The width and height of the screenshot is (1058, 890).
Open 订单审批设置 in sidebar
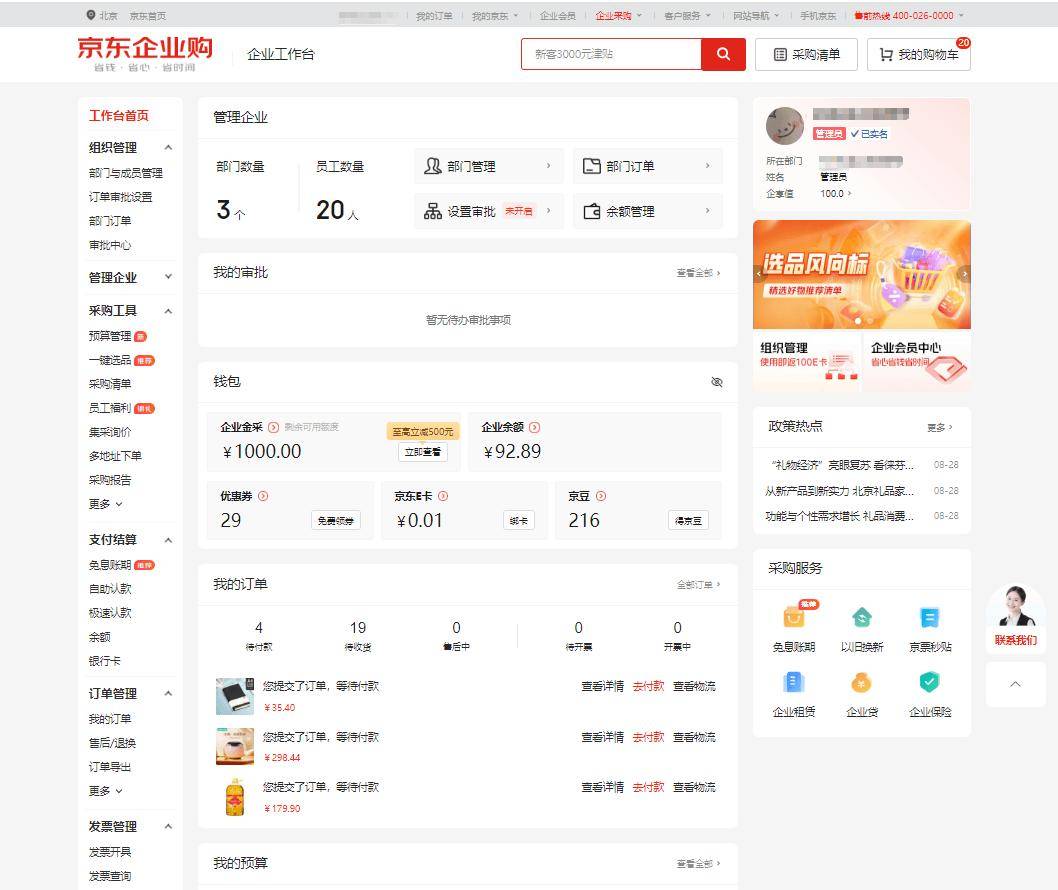click(120, 197)
